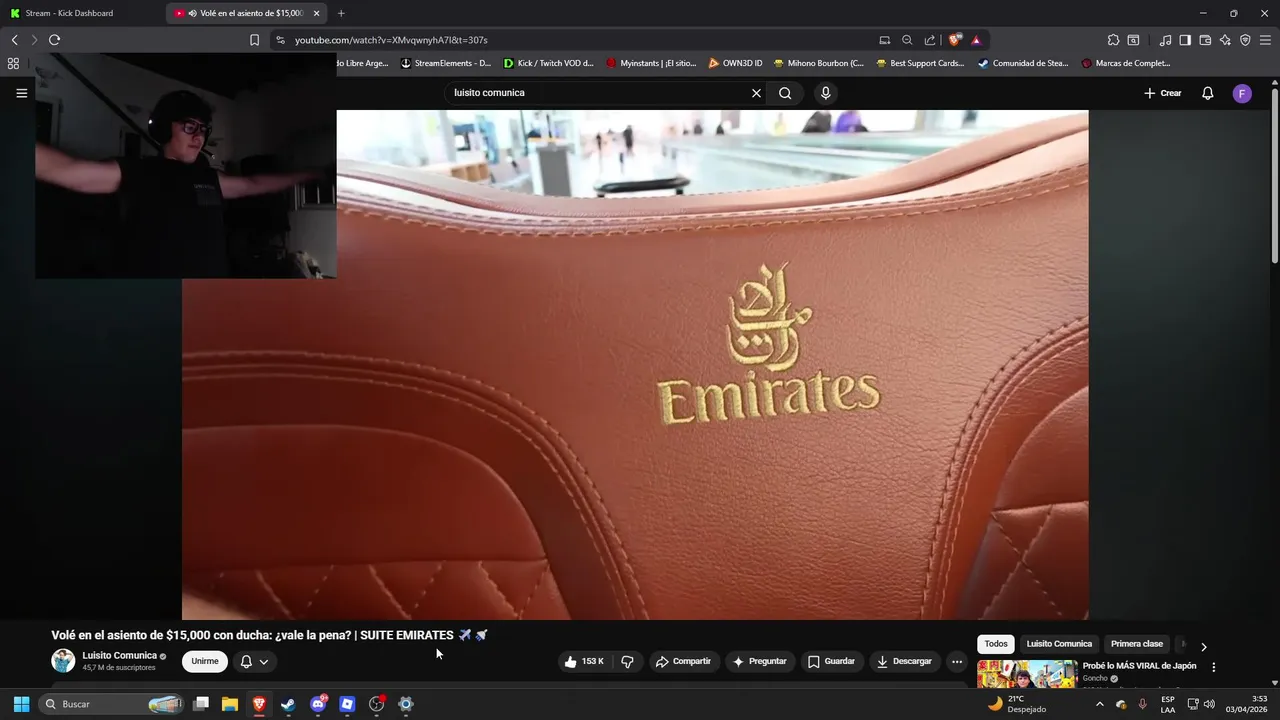Open the browser extensions puzzle icon
Image resolution: width=1280 pixels, height=720 pixels.
(x=1113, y=40)
